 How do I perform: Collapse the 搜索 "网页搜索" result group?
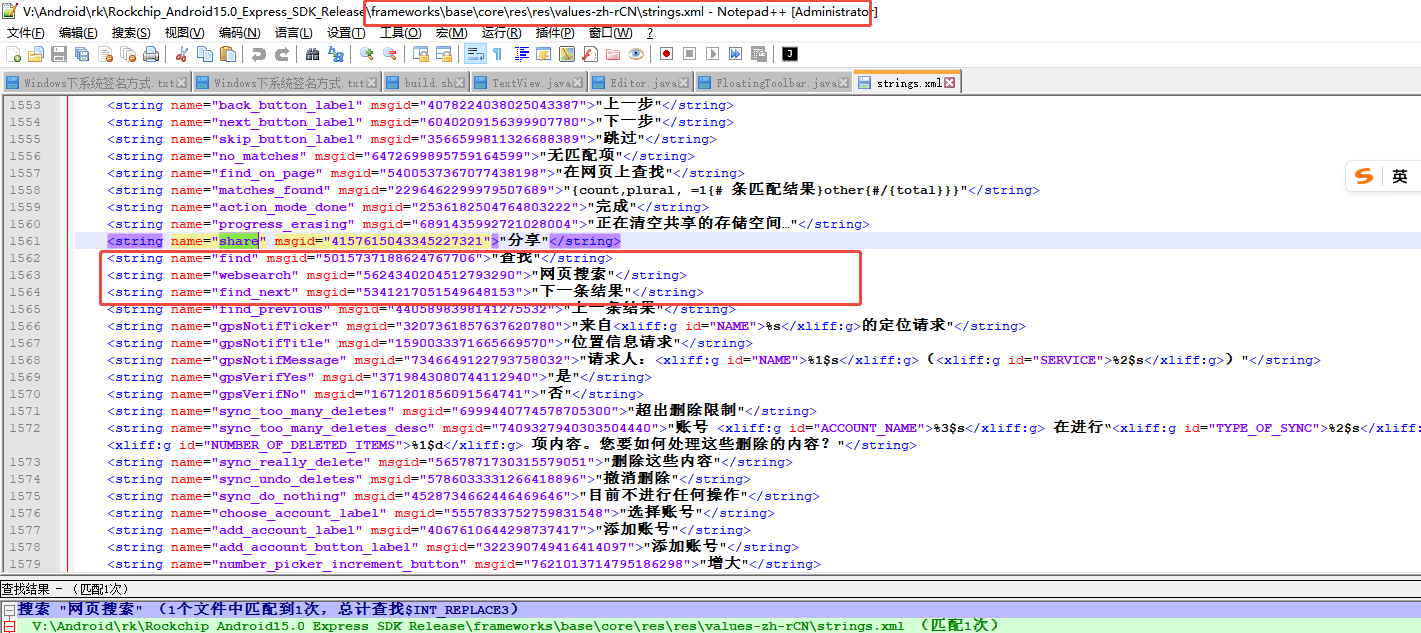coord(8,609)
